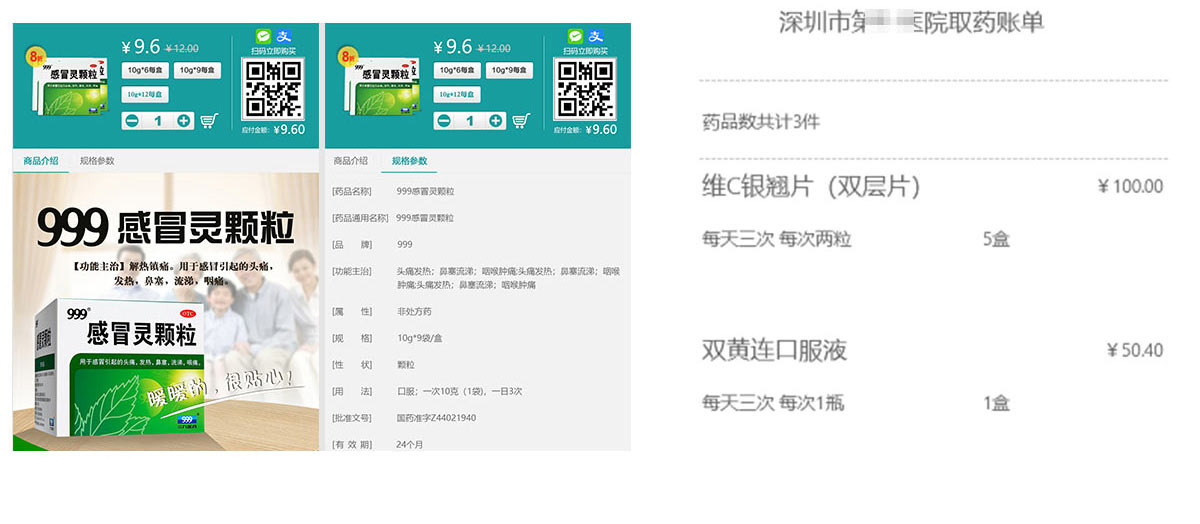The width and height of the screenshot is (1200, 524).
Task: Increase quantity with plus button in specifications panel
Action: tap(496, 121)
